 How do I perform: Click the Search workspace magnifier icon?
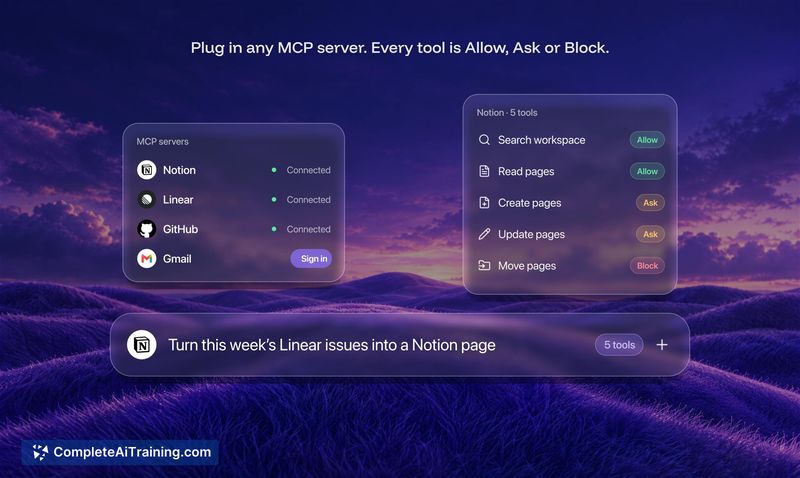tap(484, 140)
